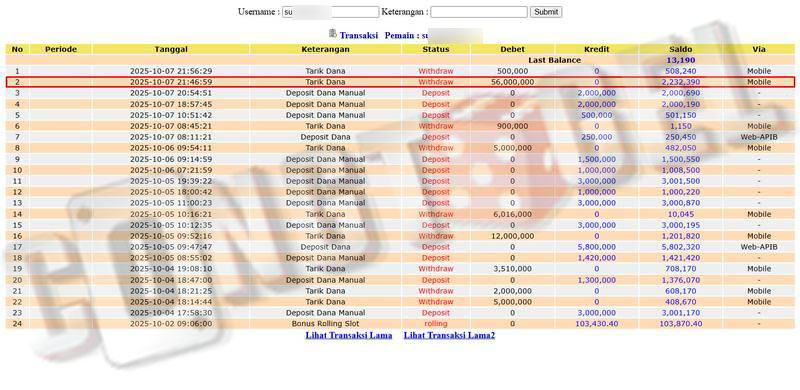Select the Keterangan column header
The height and width of the screenshot is (390, 800).
pos(326,49)
